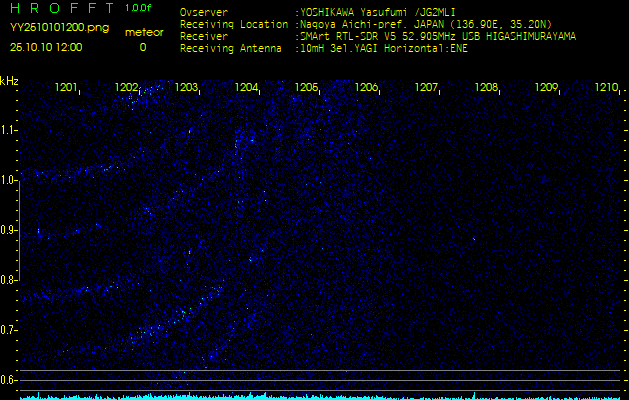This screenshot has width=629, height=400.
Task: Click the vertical gray bar beside the frequency axis
Action: 19,230
